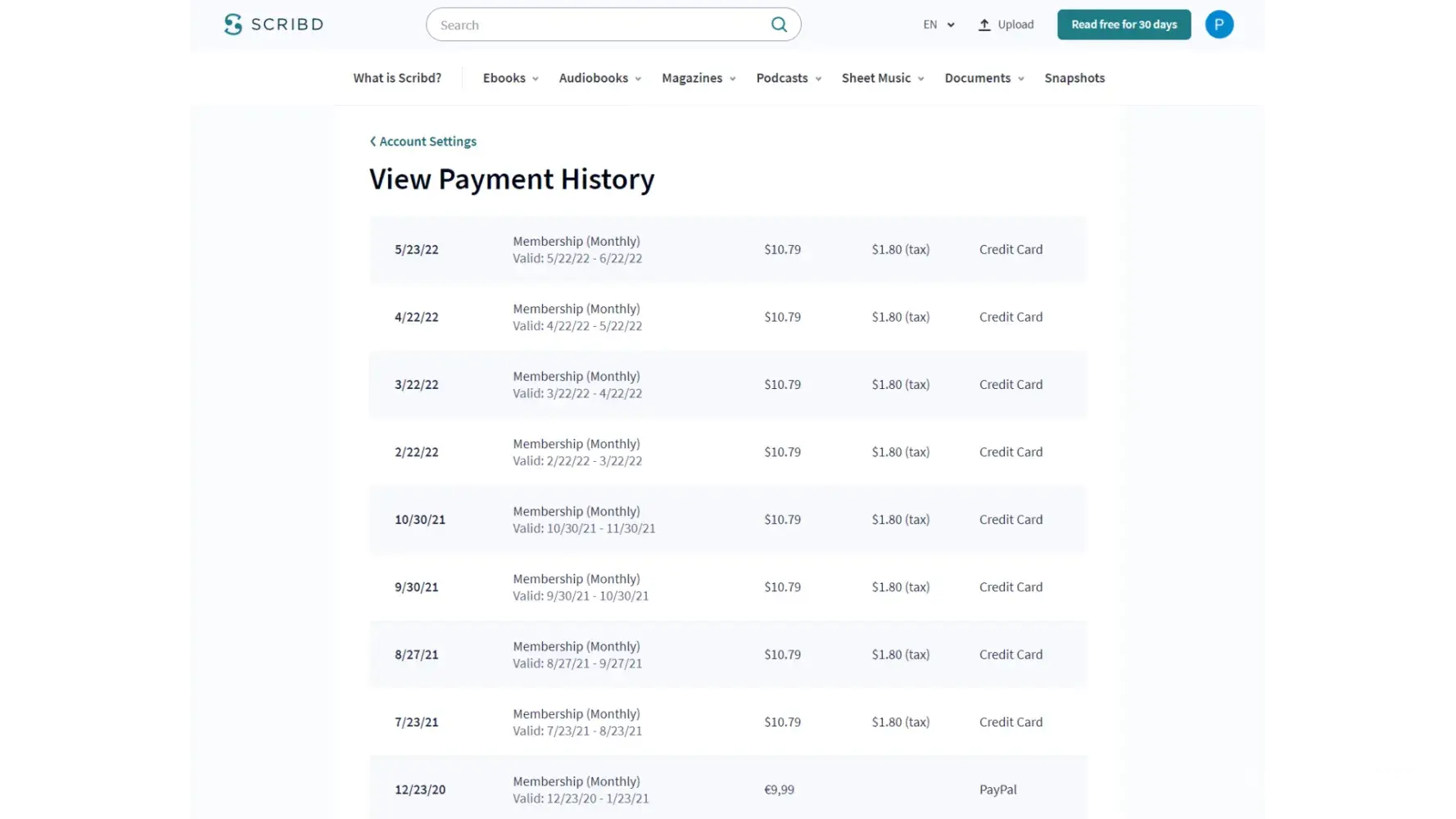Open 'What is Scribd?' page
The width and height of the screenshot is (1456, 819).
pos(397,78)
